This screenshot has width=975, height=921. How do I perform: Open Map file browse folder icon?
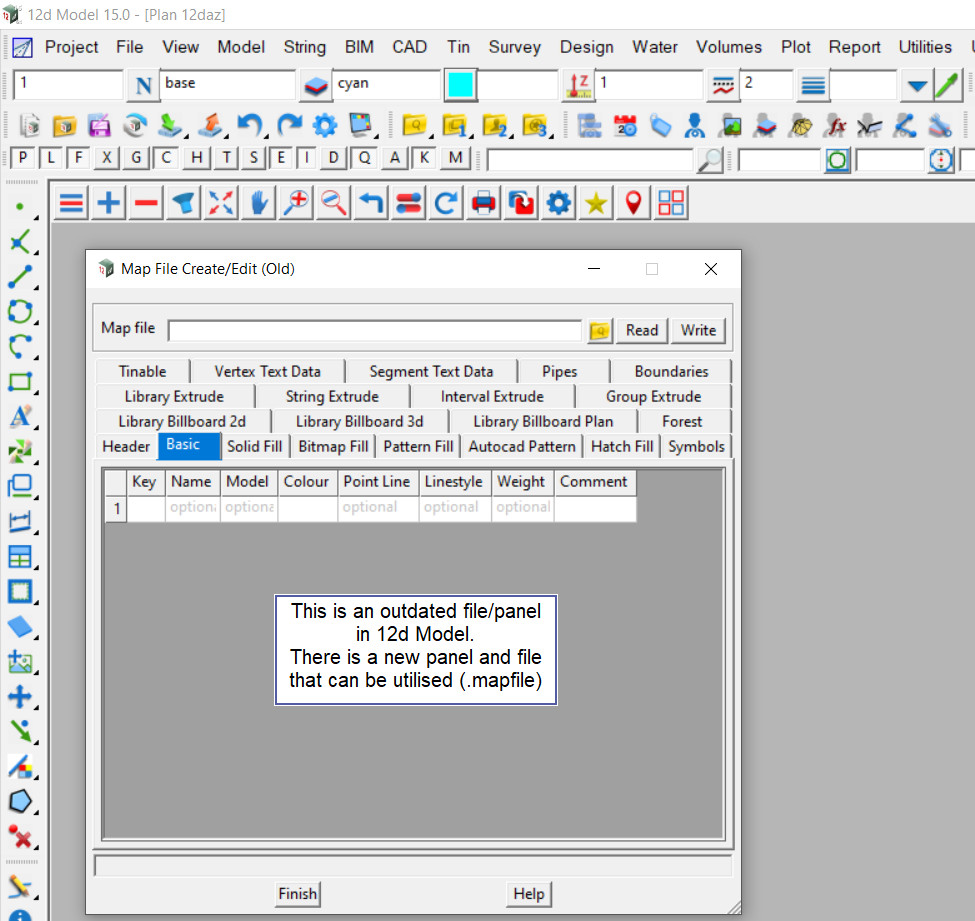600,331
